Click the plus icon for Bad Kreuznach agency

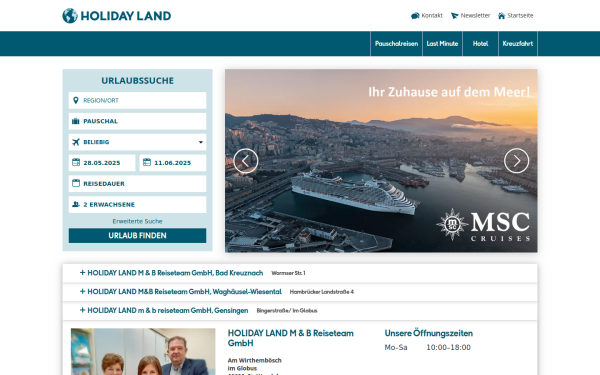(82, 272)
